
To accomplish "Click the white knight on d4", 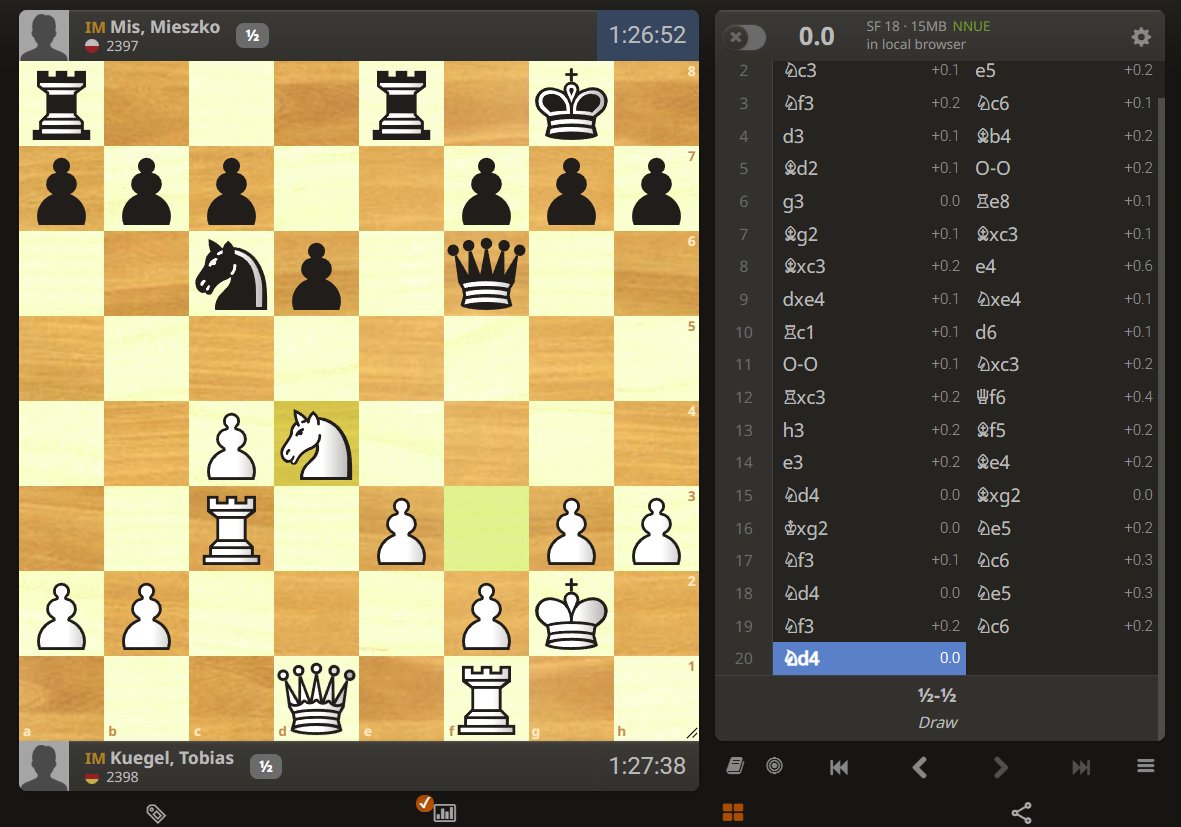I will tap(316, 444).
